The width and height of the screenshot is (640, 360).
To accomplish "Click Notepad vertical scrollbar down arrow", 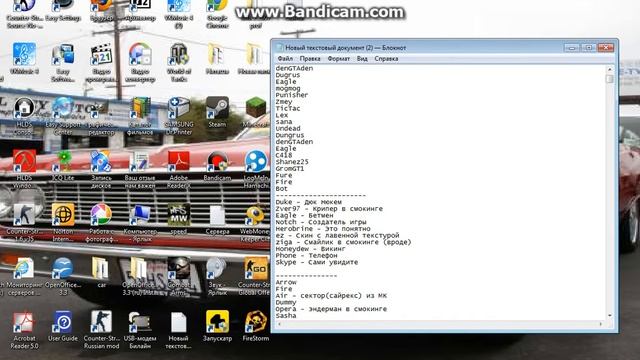I will [610, 316].
